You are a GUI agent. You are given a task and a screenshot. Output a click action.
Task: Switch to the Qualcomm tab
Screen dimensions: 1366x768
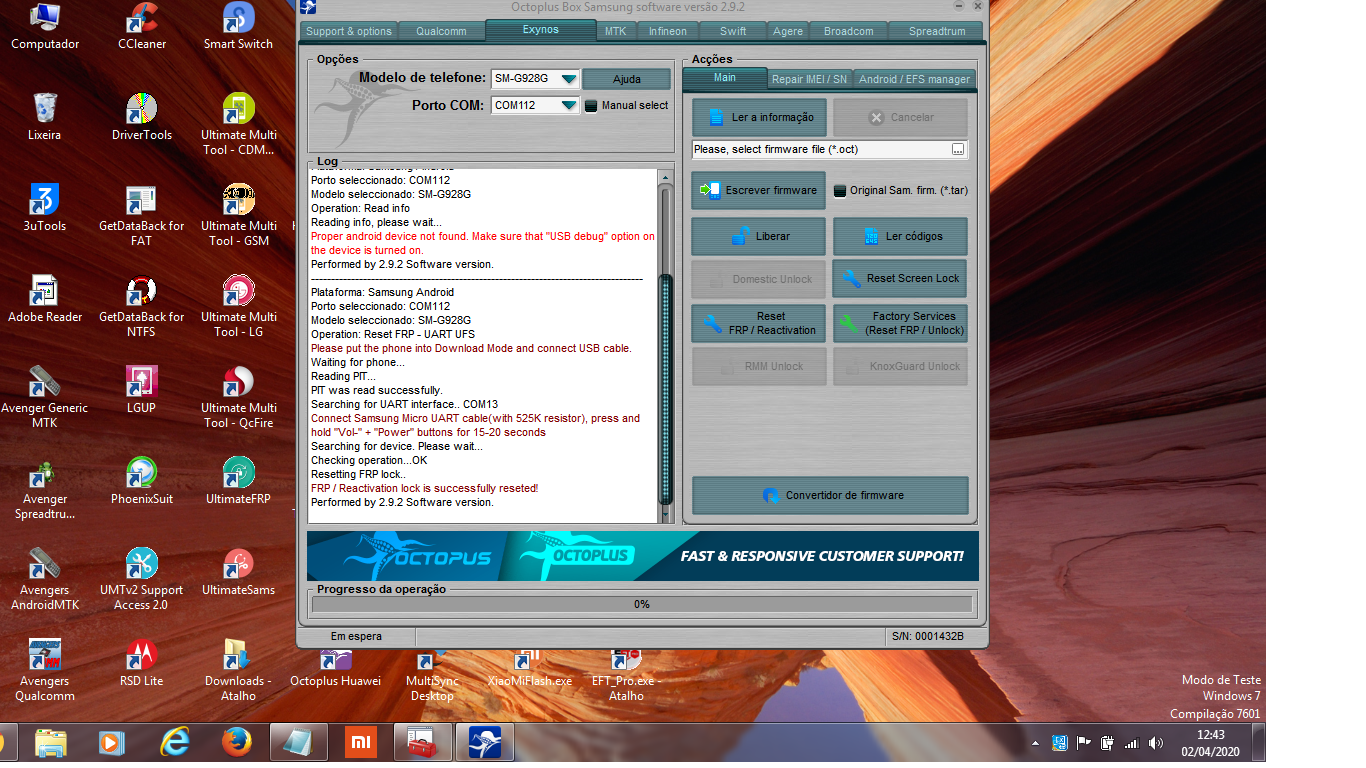click(x=441, y=31)
